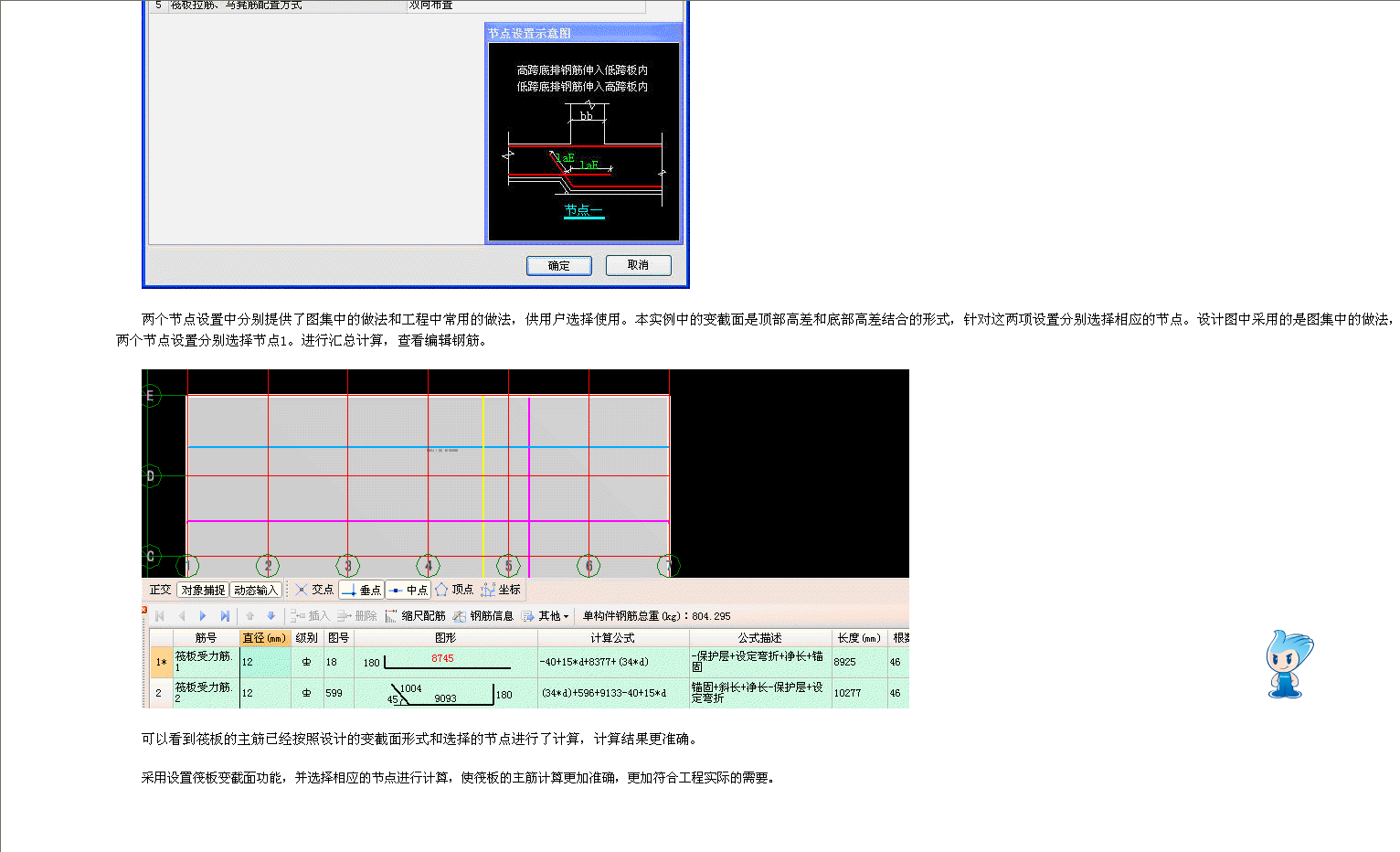Click description -保护层+设定弯折+净长+锚固

coord(758,662)
